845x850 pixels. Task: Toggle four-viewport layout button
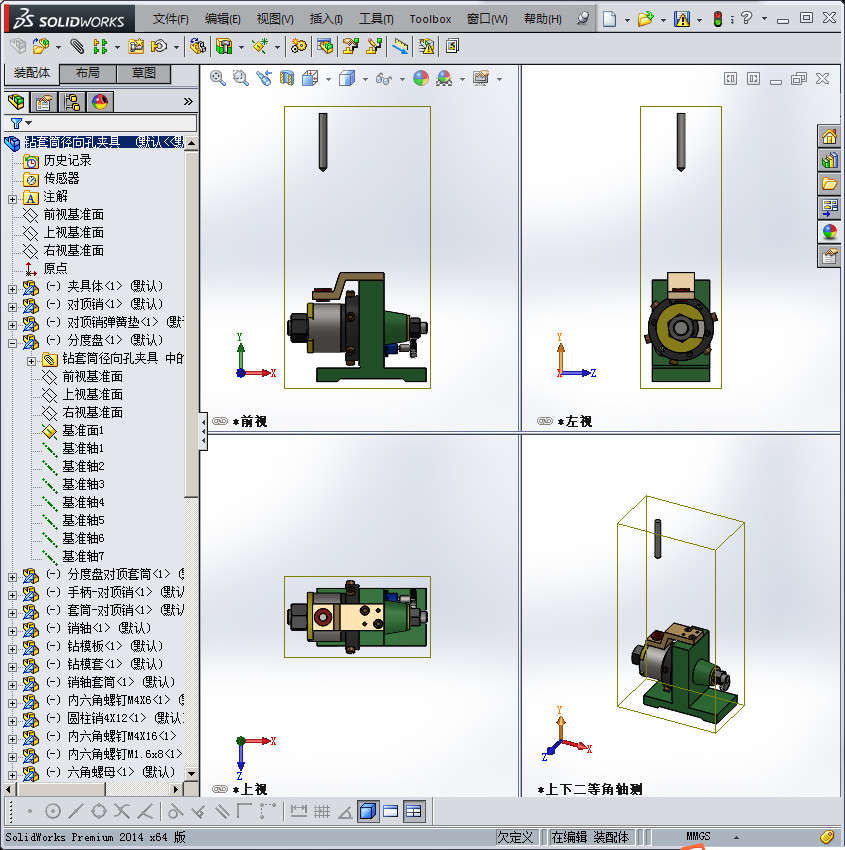click(x=414, y=811)
